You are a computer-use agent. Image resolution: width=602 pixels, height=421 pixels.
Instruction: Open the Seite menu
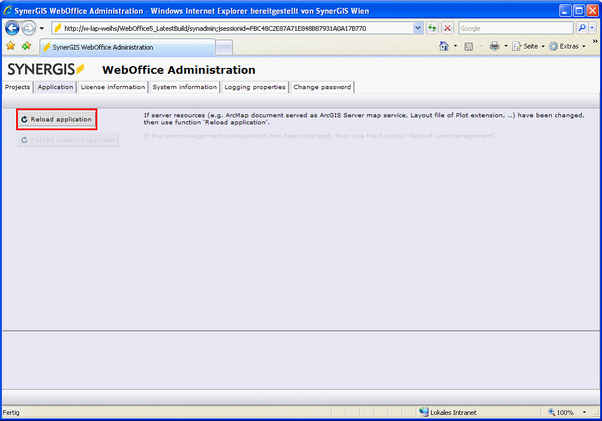tap(528, 46)
